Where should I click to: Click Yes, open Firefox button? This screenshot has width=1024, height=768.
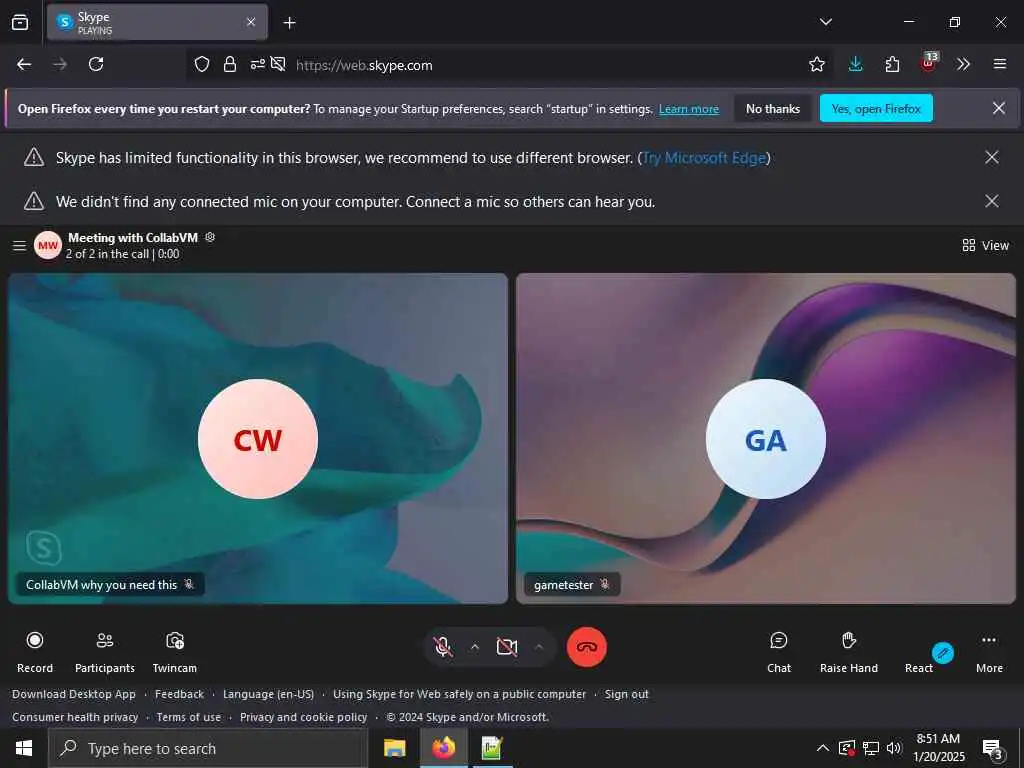tap(876, 108)
